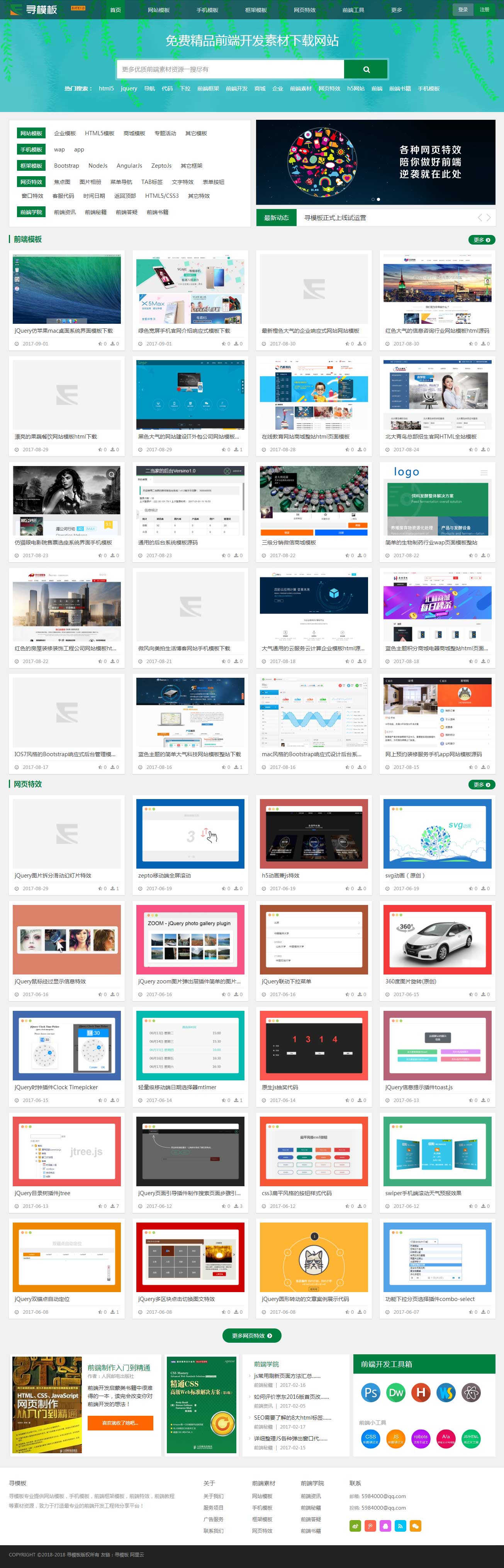Open the 网站模板 top navigation item
Viewport: 504px width, 1568px height.
coord(158,10)
